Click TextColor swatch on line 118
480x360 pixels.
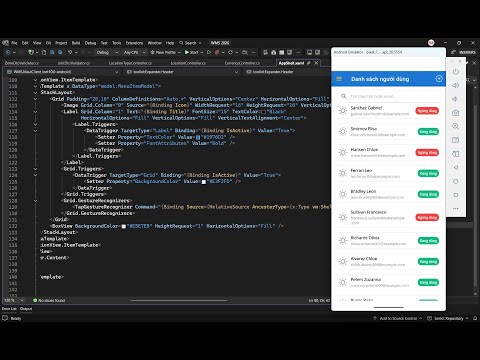tap(198, 137)
